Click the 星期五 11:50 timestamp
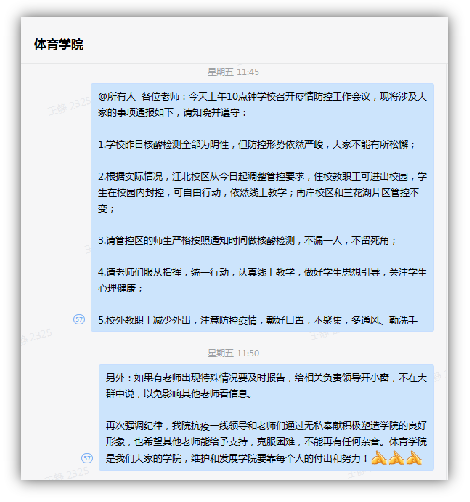The height and width of the screenshot is (502, 470). 233,353
